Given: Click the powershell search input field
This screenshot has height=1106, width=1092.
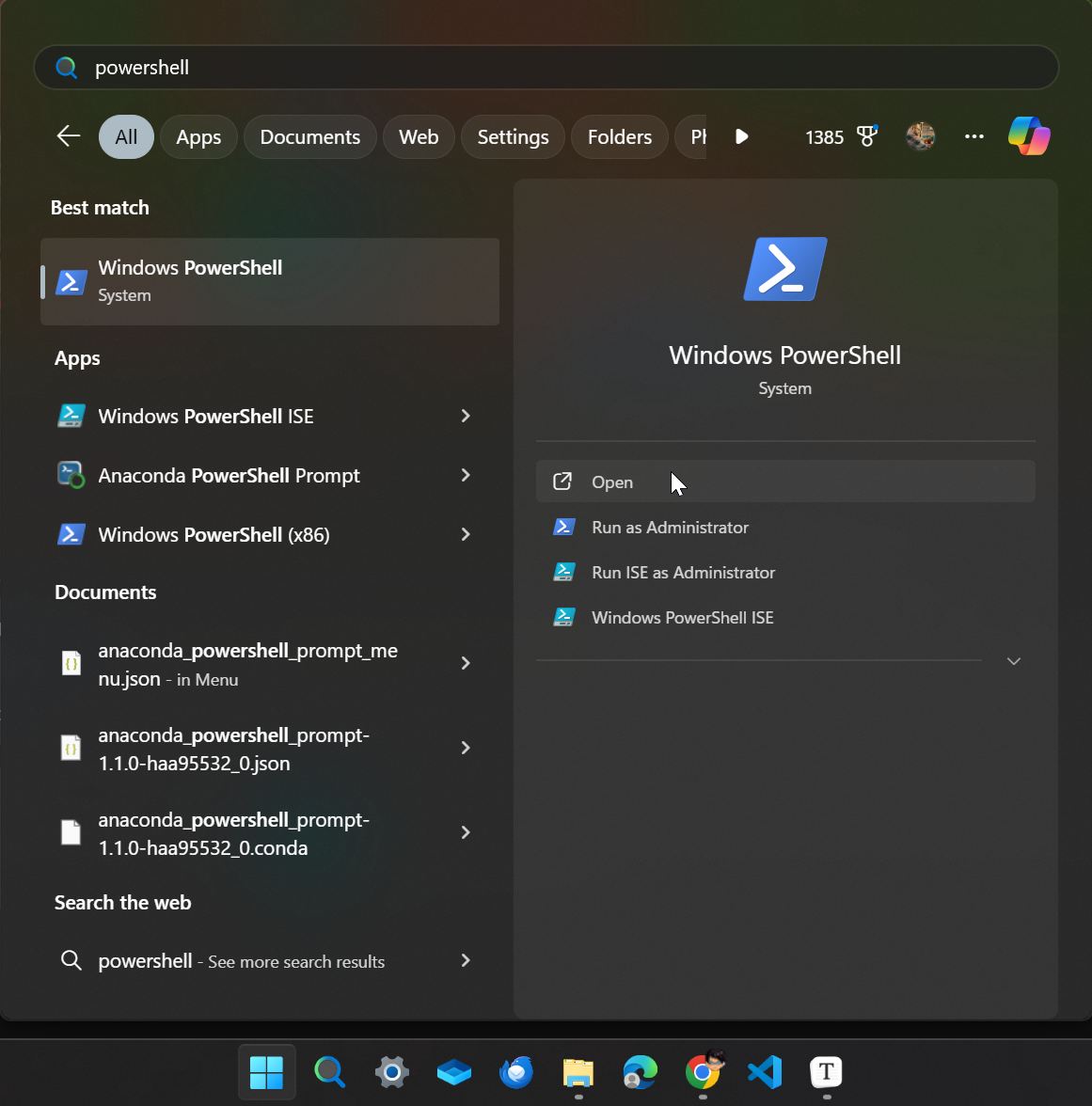Looking at the screenshot, I should click(x=546, y=68).
